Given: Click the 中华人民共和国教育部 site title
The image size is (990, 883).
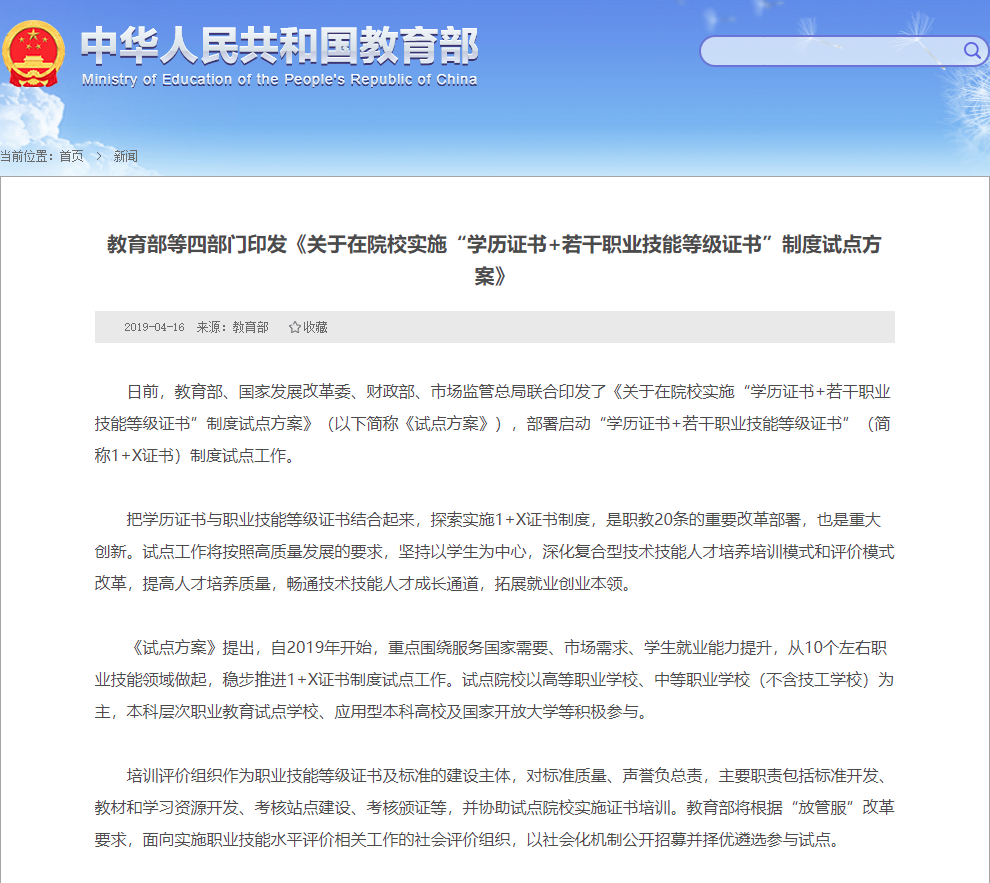Looking at the screenshot, I should tap(279, 45).
